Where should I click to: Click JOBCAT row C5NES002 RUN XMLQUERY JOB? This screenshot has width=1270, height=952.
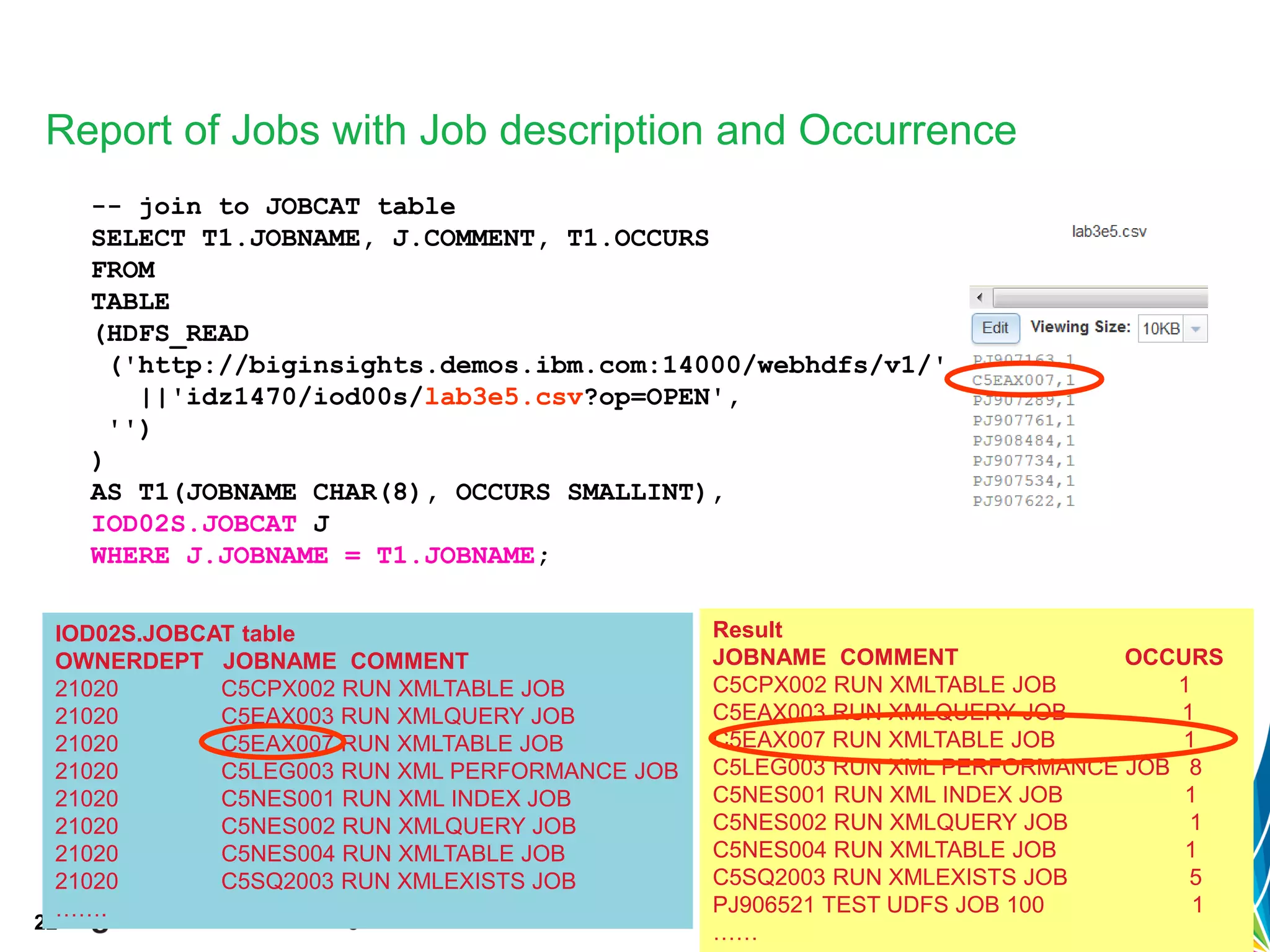pos(316,826)
